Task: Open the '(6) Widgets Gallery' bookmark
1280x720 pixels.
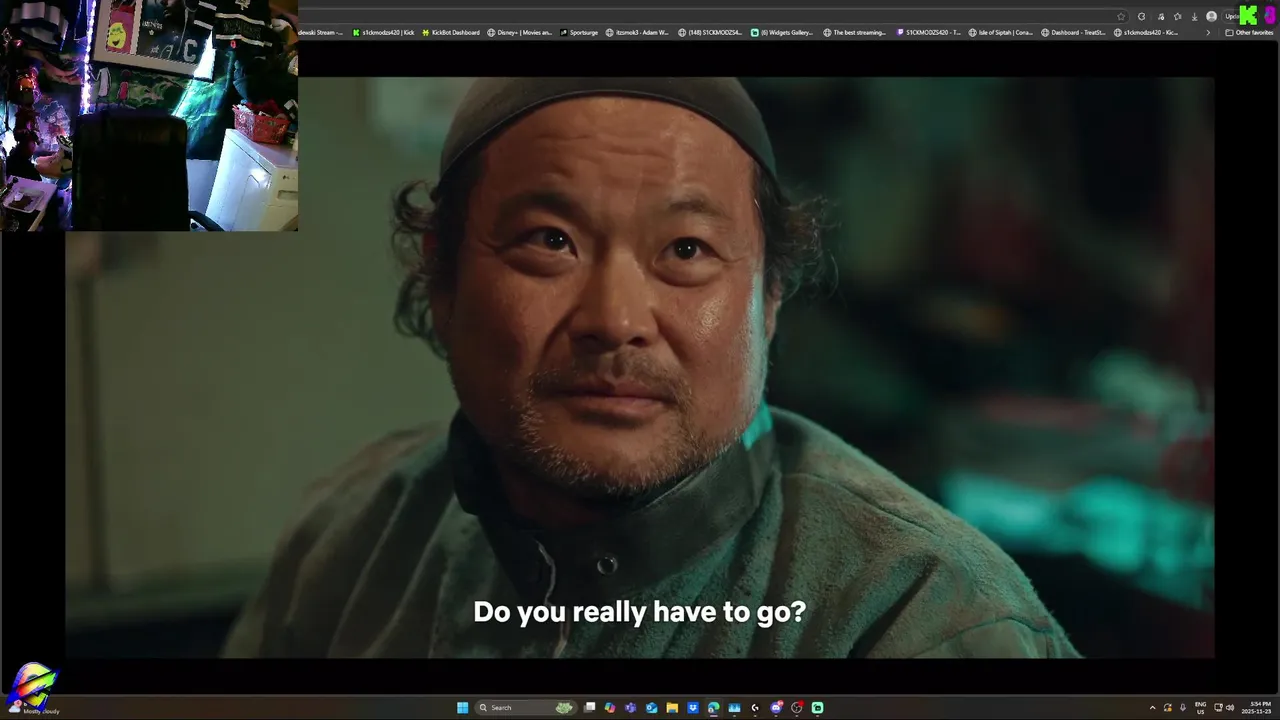Action: coord(782,32)
